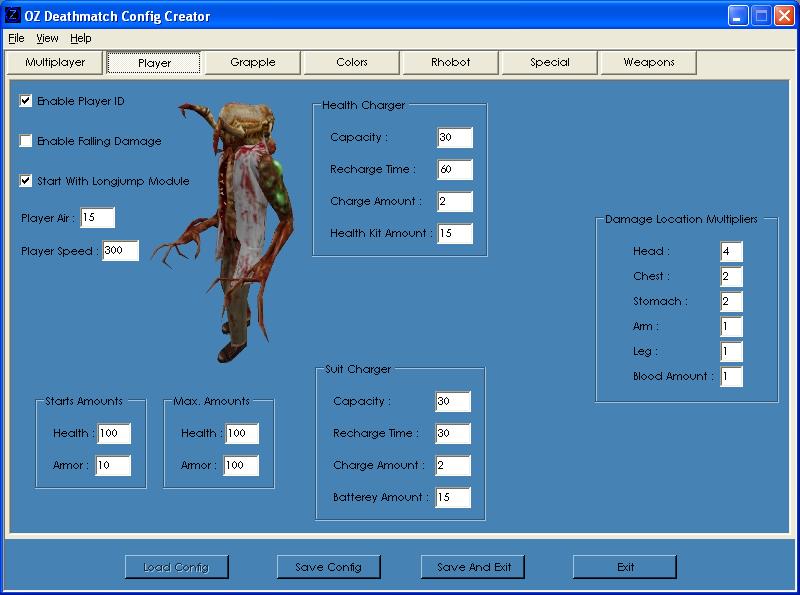Open the View menu

coord(47,38)
